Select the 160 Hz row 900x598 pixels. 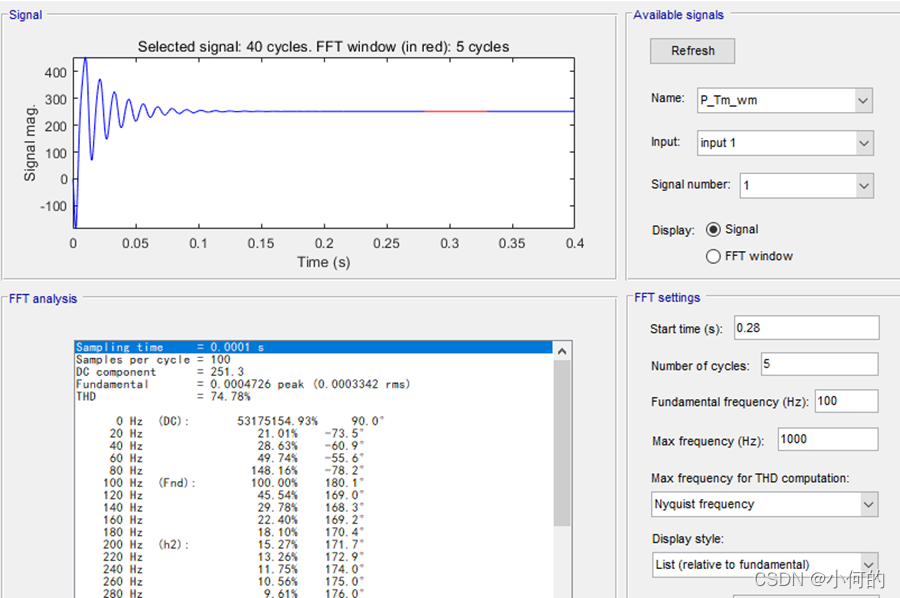(314, 519)
